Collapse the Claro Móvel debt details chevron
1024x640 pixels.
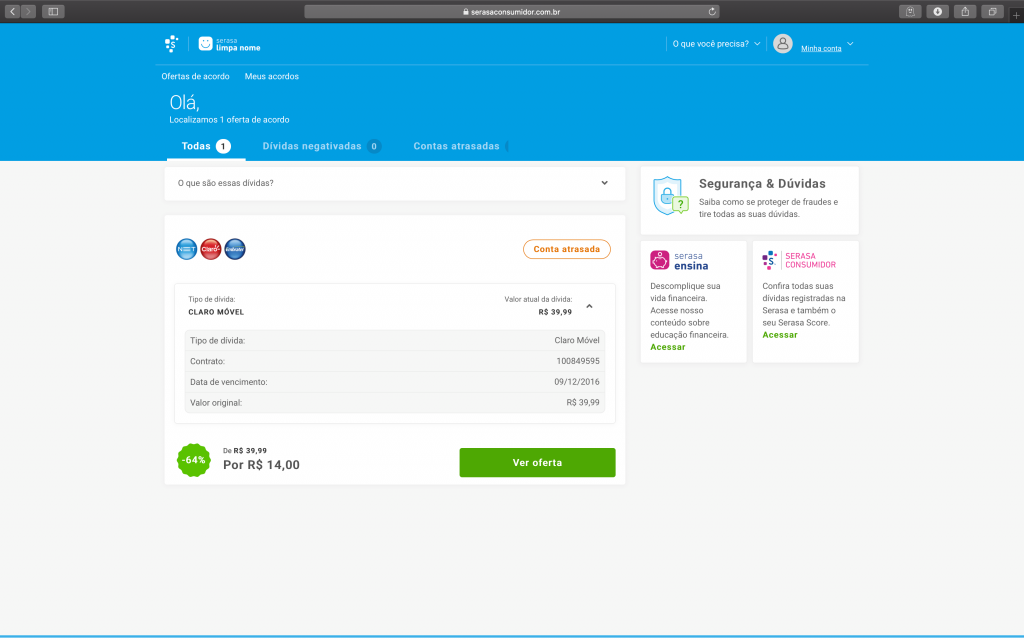pos(589,306)
